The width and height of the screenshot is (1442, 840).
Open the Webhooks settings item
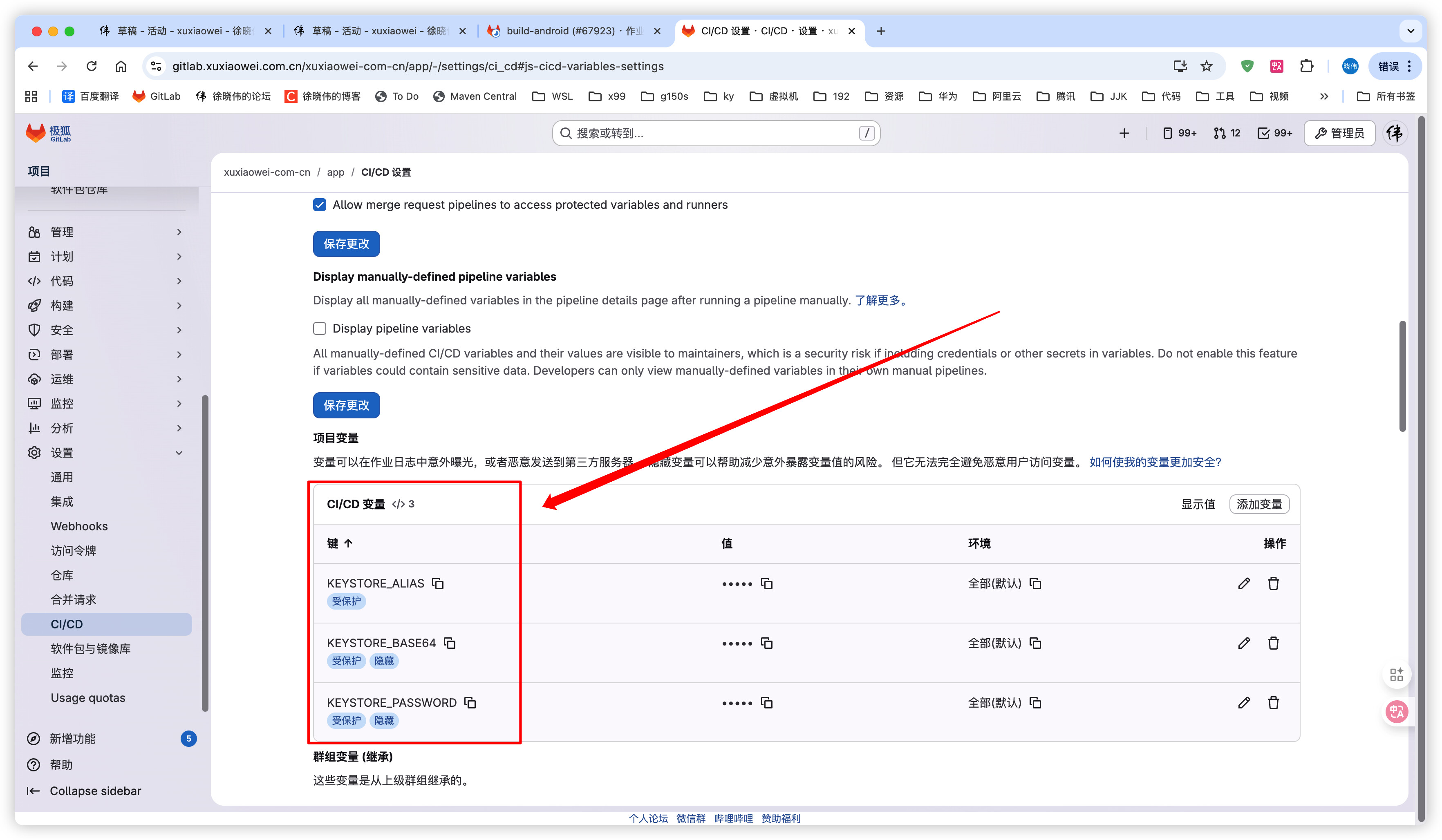79,526
